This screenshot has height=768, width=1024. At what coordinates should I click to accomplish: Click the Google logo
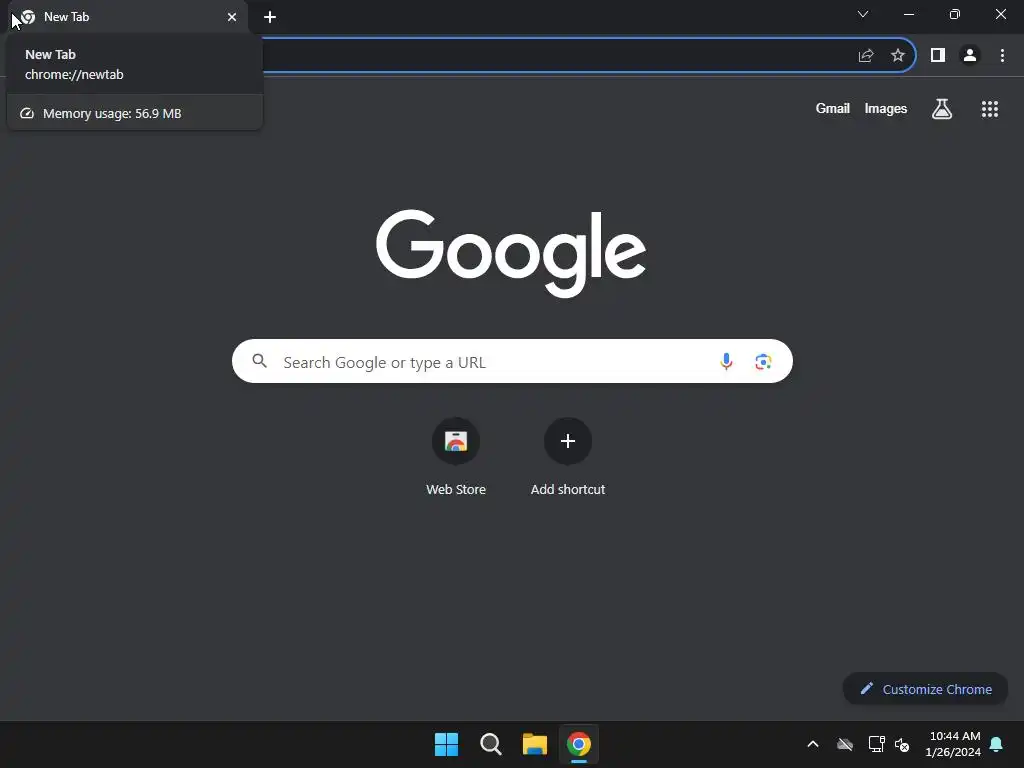tap(511, 253)
